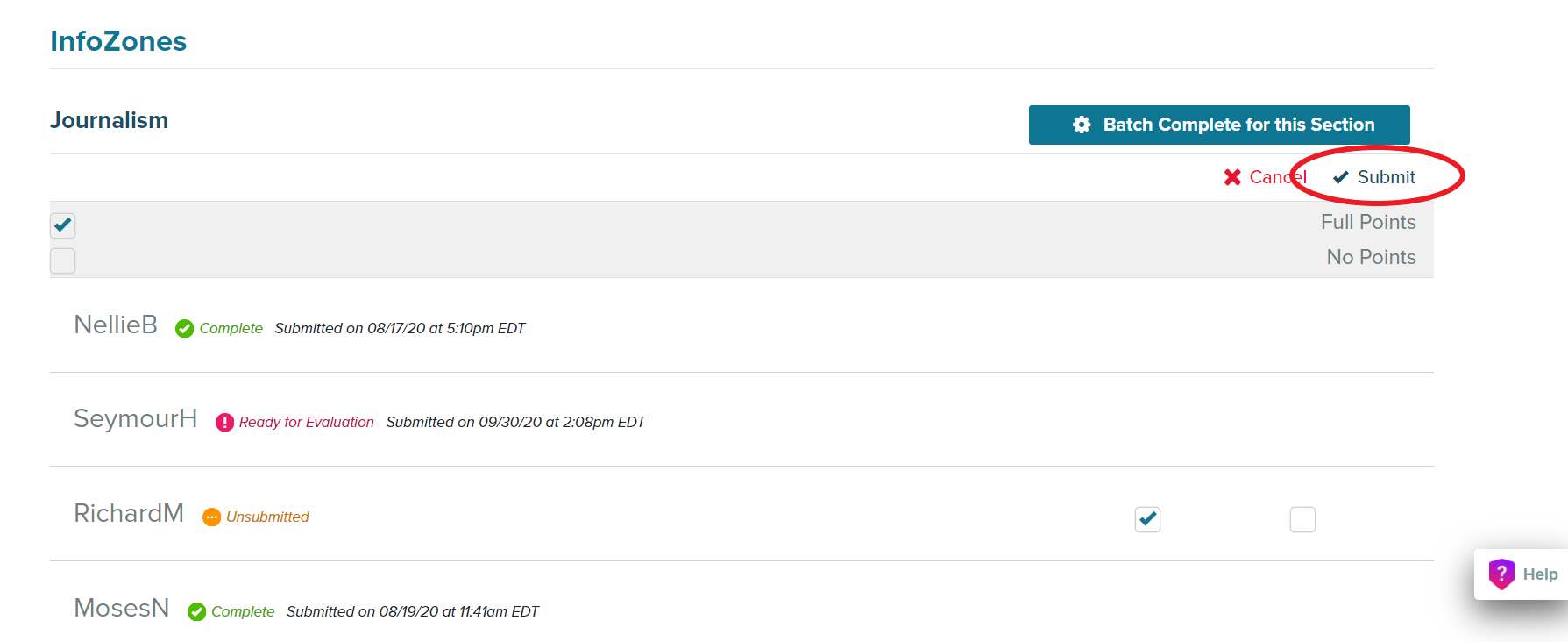The height and width of the screenshot is (642, 1568).
Task: Open student RichardM's entry
Action: 129,513
